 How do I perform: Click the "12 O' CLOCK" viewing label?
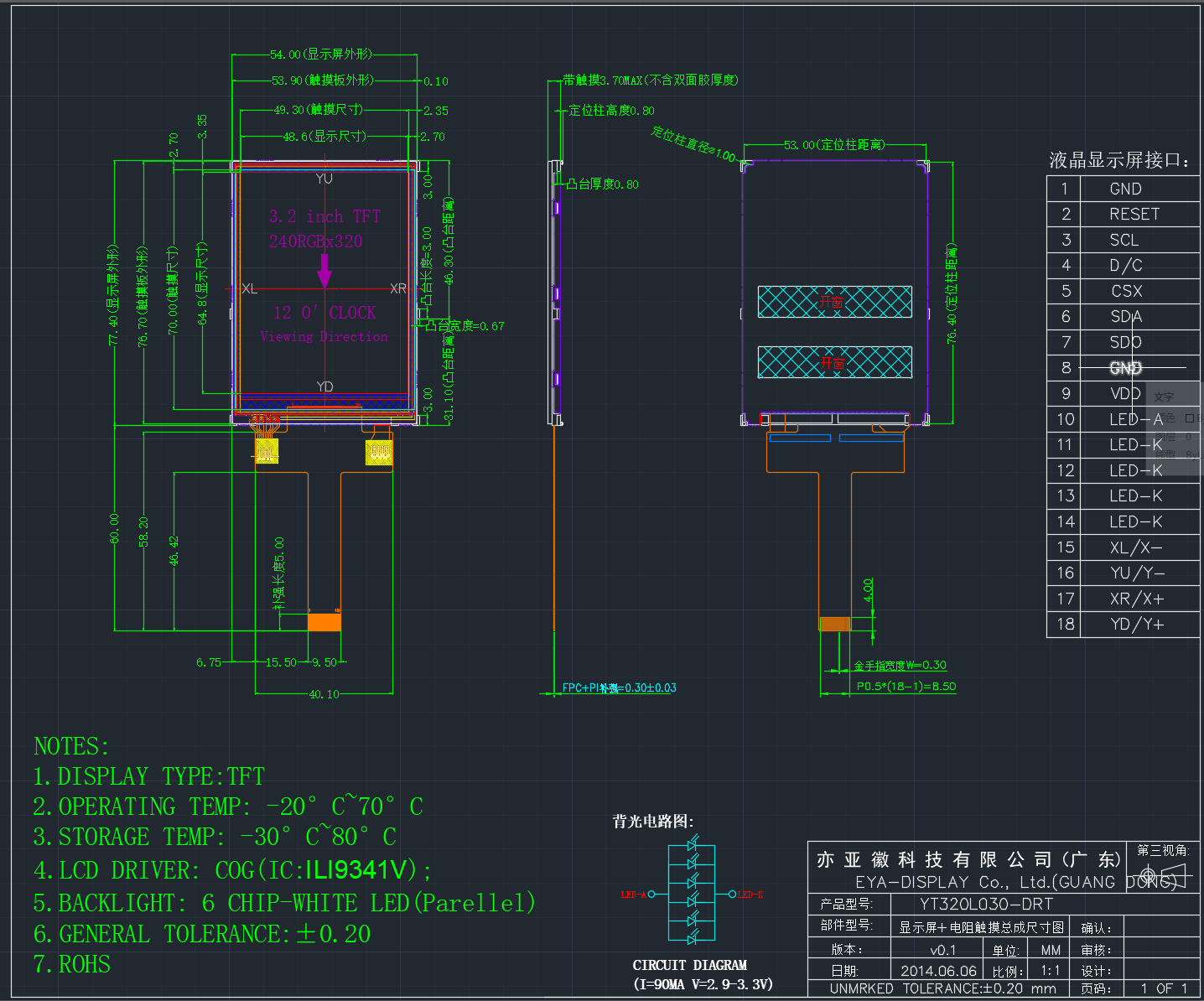coord(324,313)
